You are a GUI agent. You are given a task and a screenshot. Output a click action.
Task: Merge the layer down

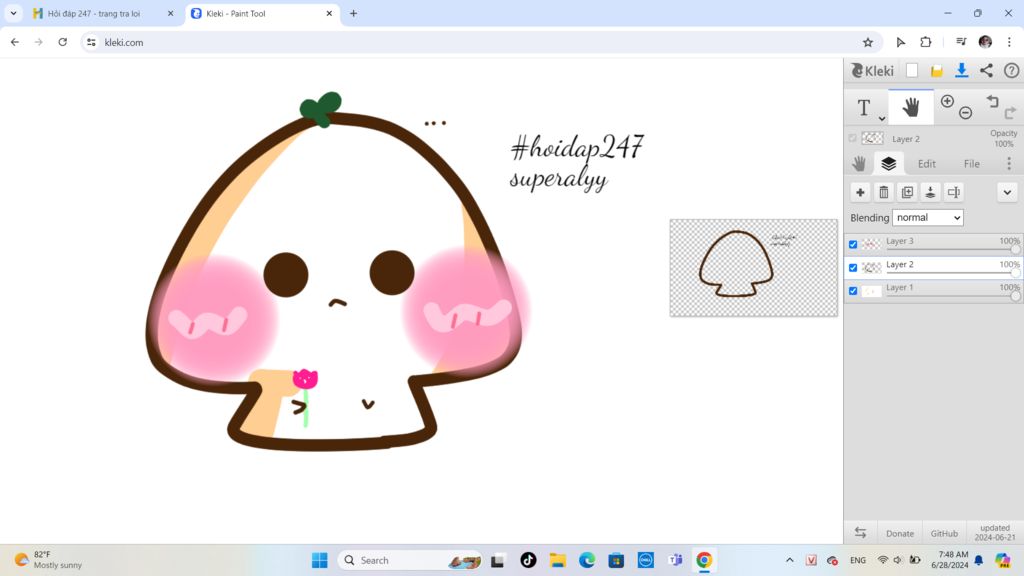[931, 192]
